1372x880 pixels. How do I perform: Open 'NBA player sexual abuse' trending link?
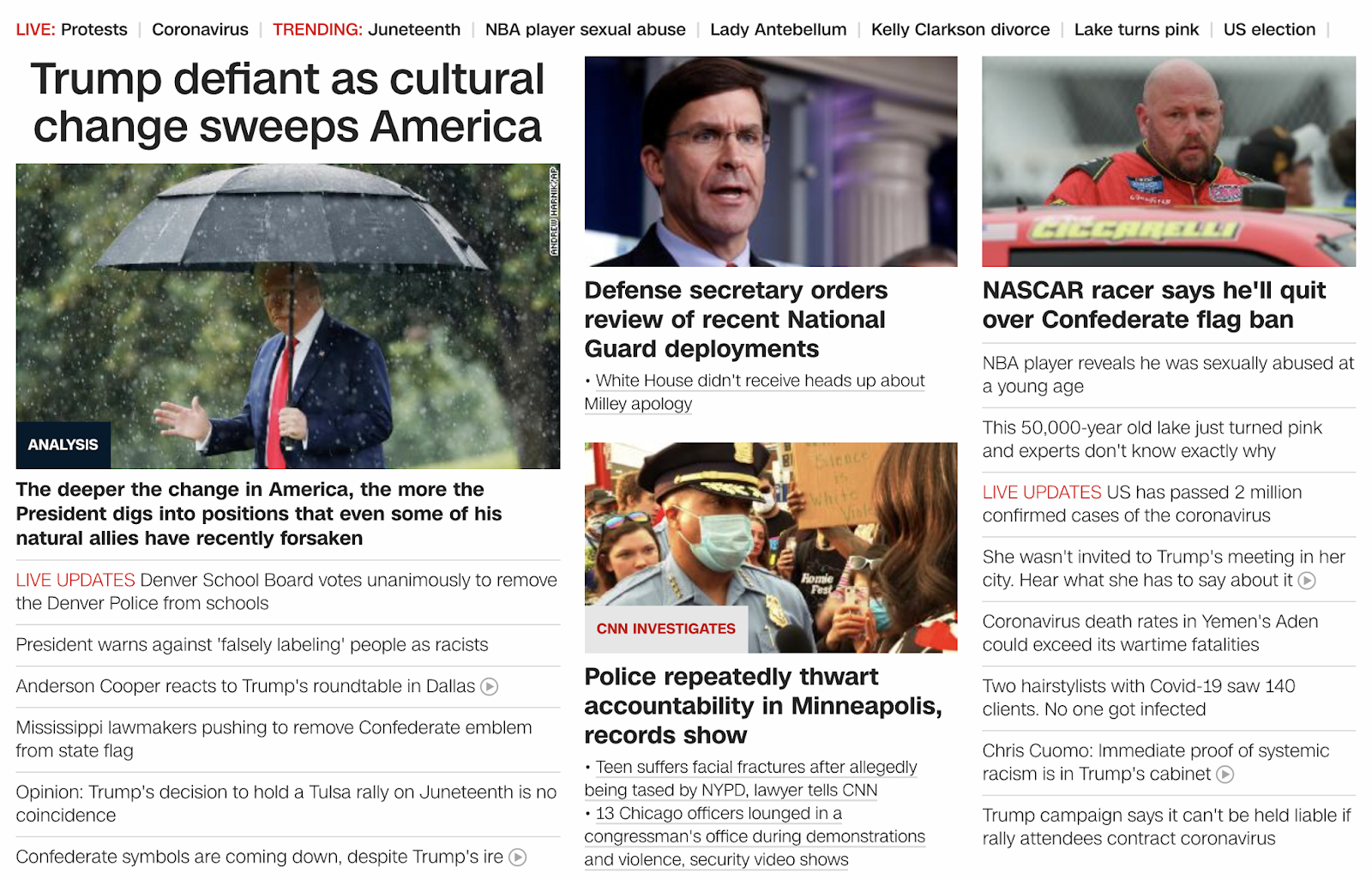586,29
